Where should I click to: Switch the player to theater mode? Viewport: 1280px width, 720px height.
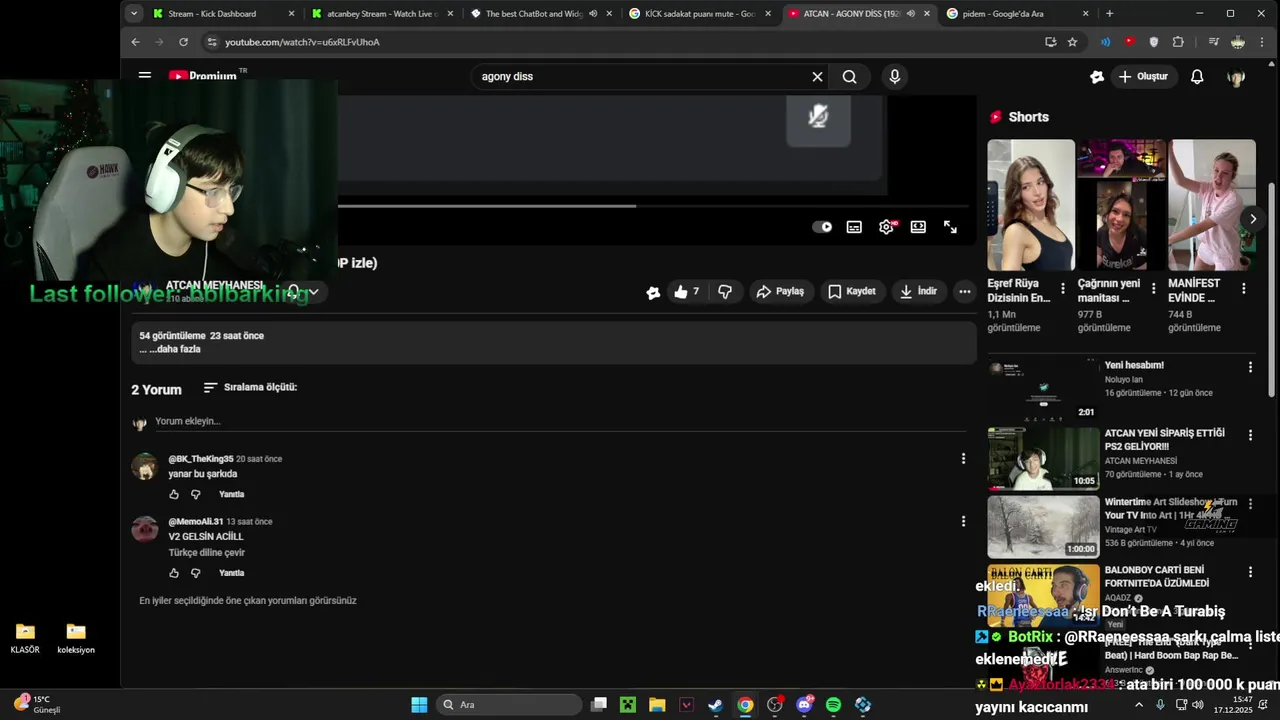pyautogui.click(x=918, y=227)
